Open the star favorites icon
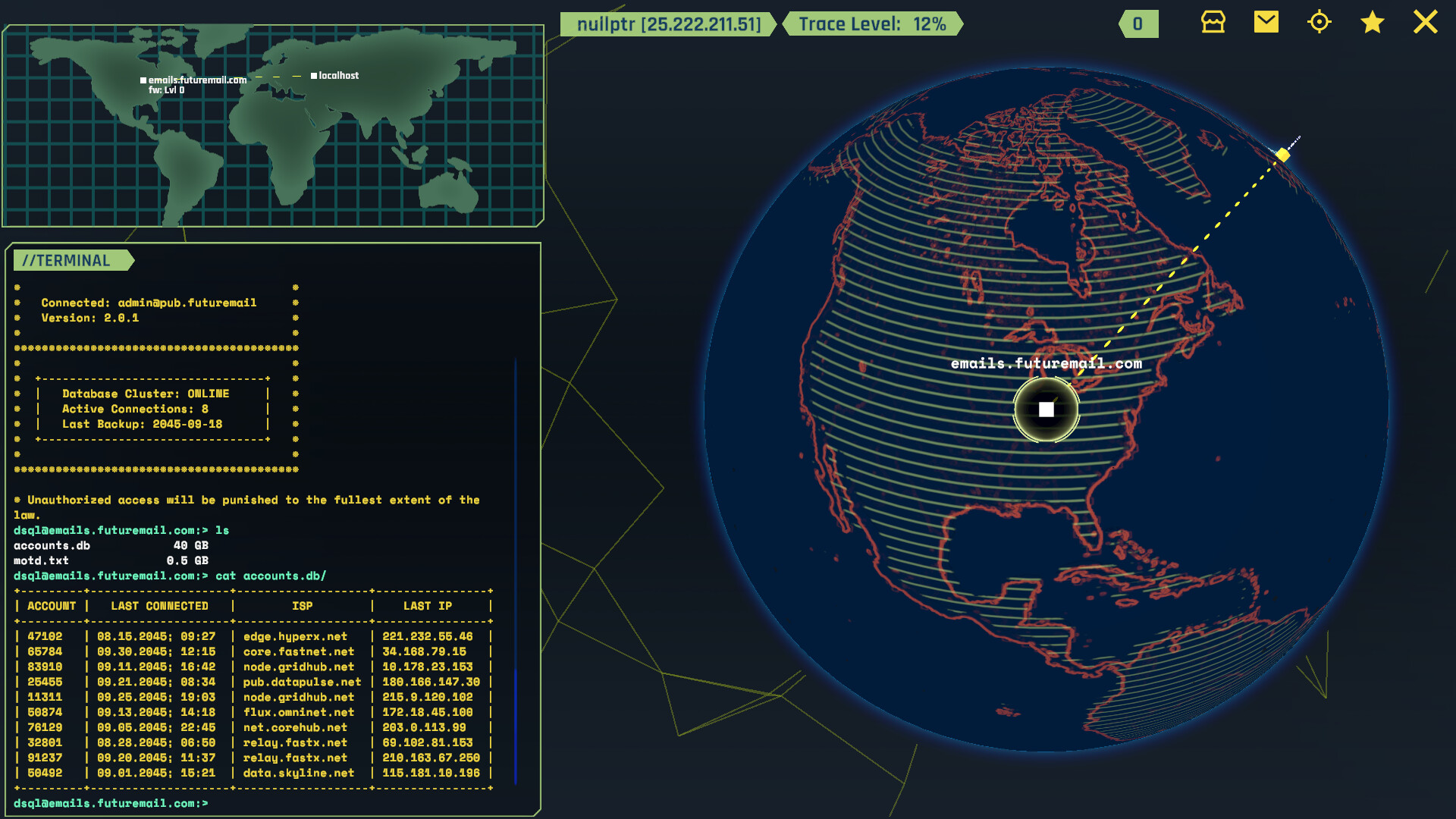 [x=1372, y=22]
